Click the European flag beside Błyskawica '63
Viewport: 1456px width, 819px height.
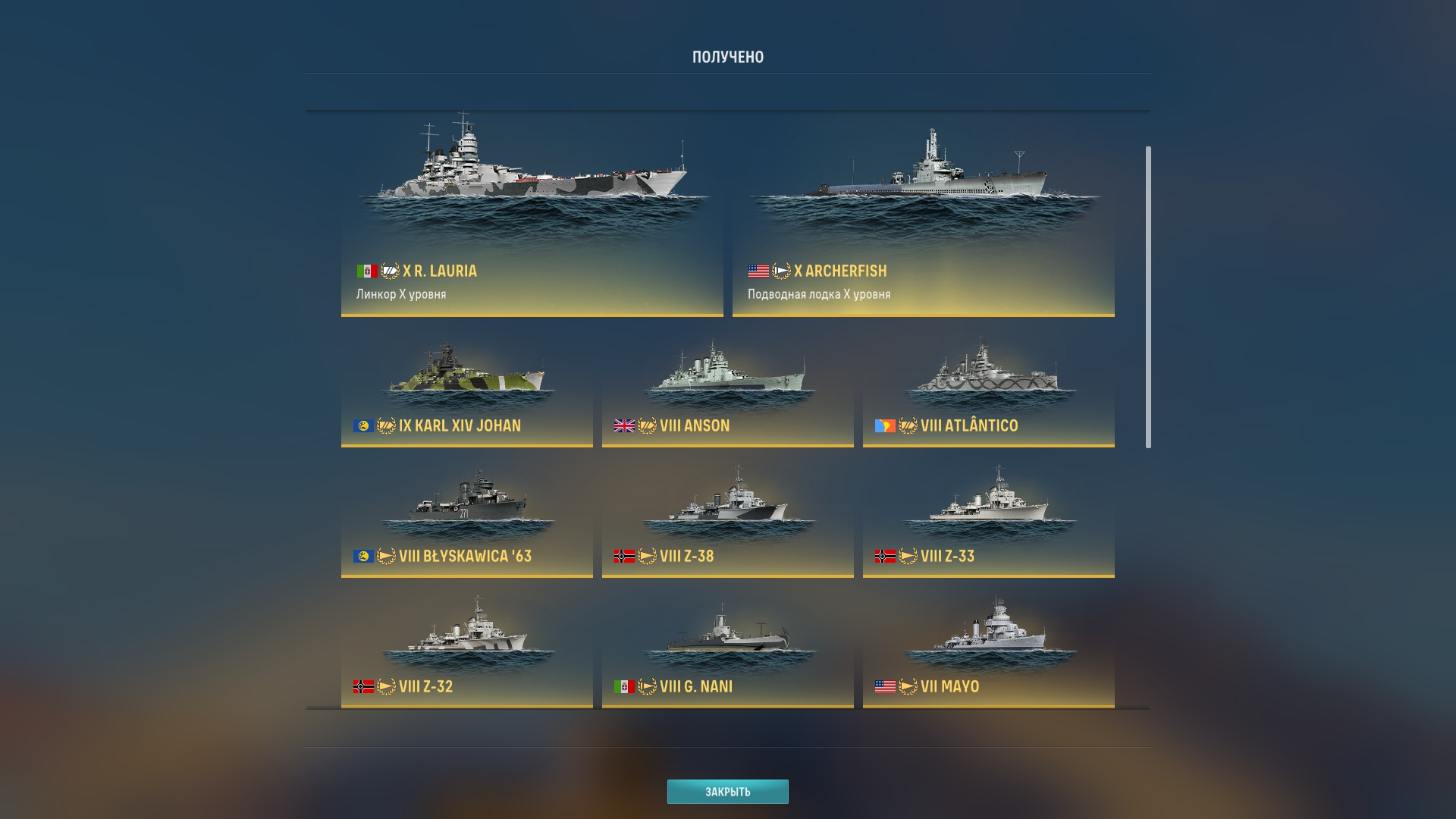click(x=363, y=557)
